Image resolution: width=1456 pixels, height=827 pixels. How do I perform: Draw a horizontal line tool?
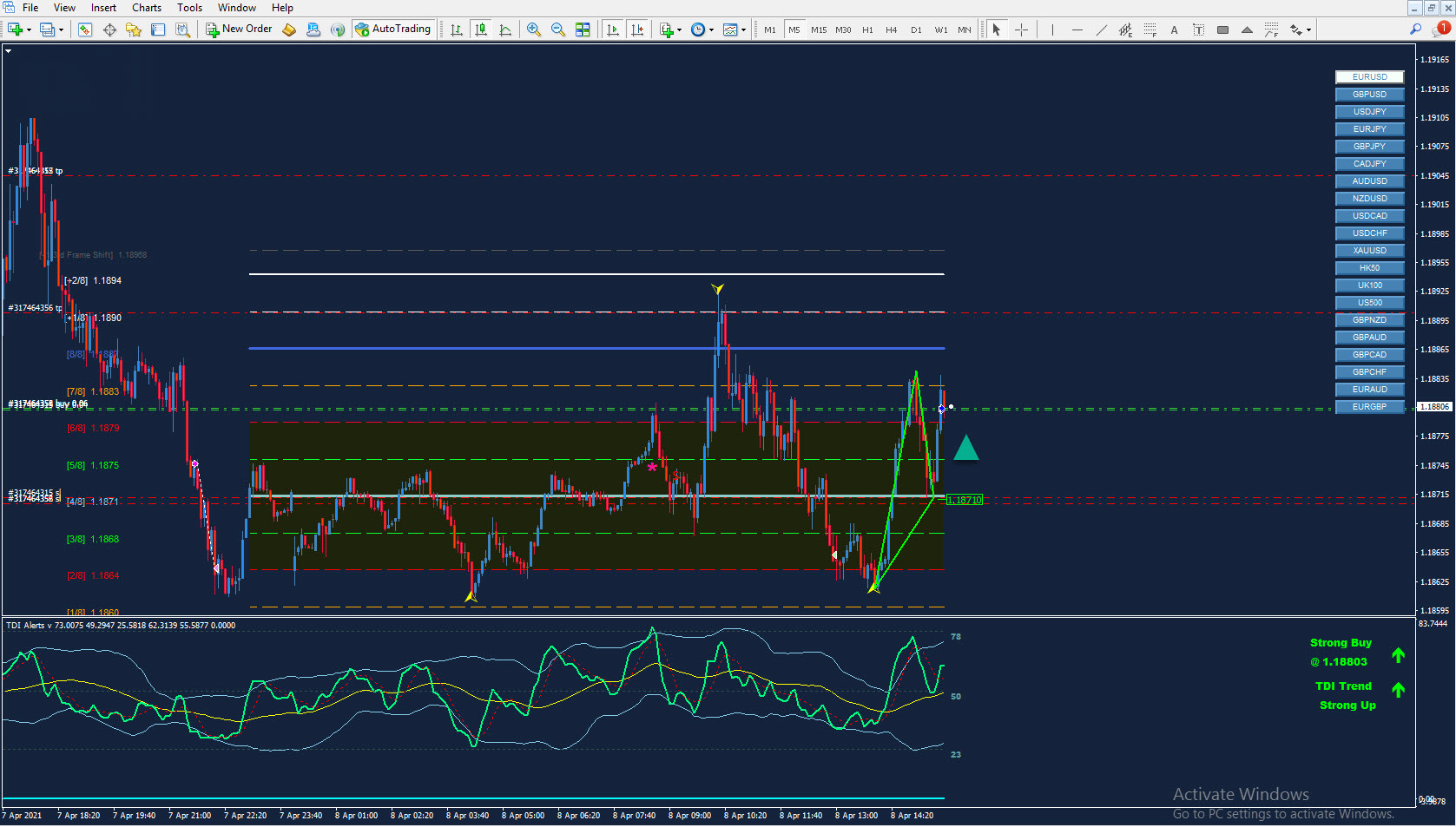point(1077,30)
